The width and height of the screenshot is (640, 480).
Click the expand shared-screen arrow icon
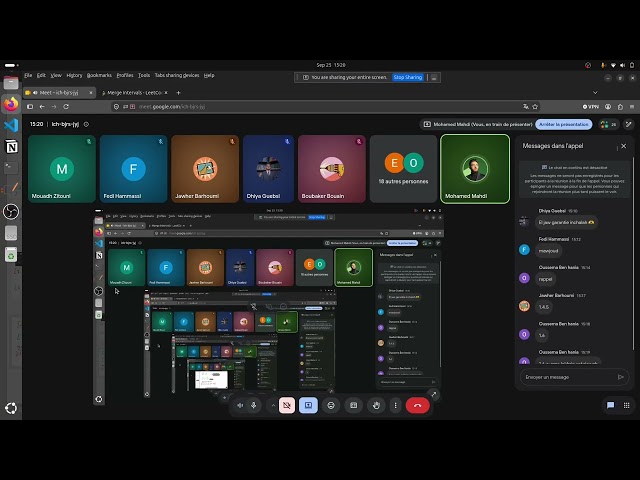tap(433, 394)
